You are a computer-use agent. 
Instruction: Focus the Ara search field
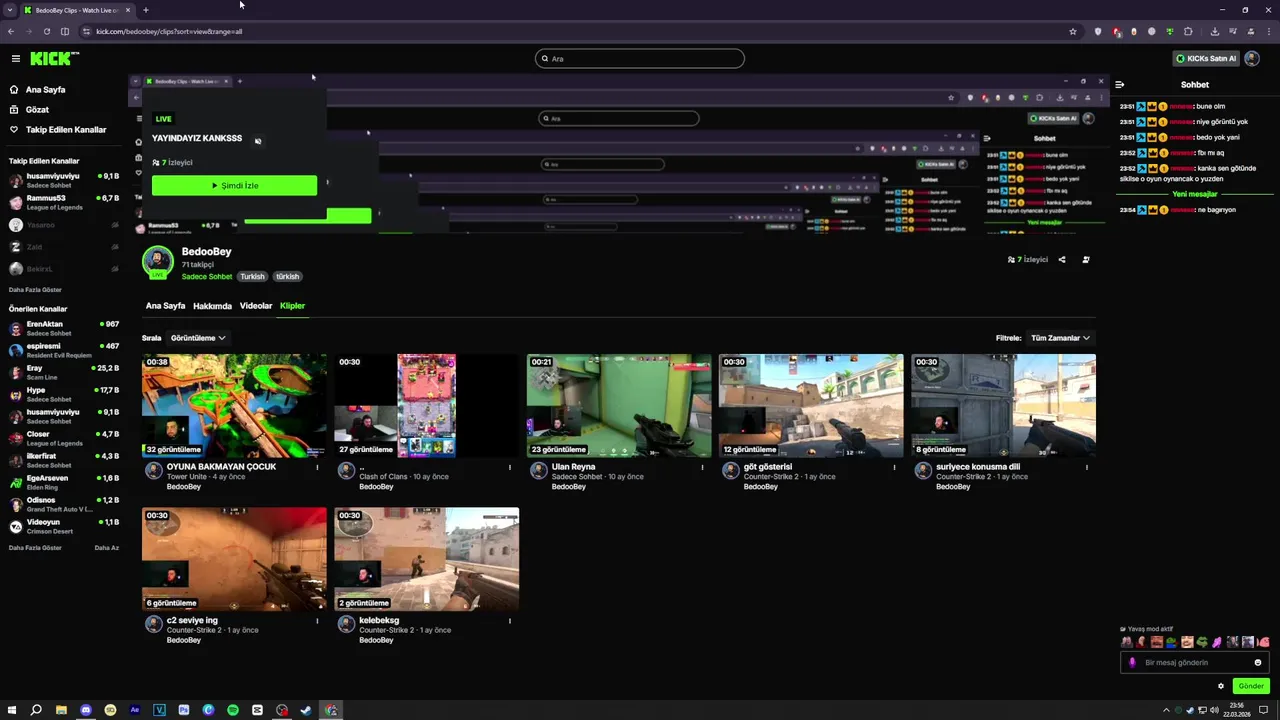(x=640, y=59)
